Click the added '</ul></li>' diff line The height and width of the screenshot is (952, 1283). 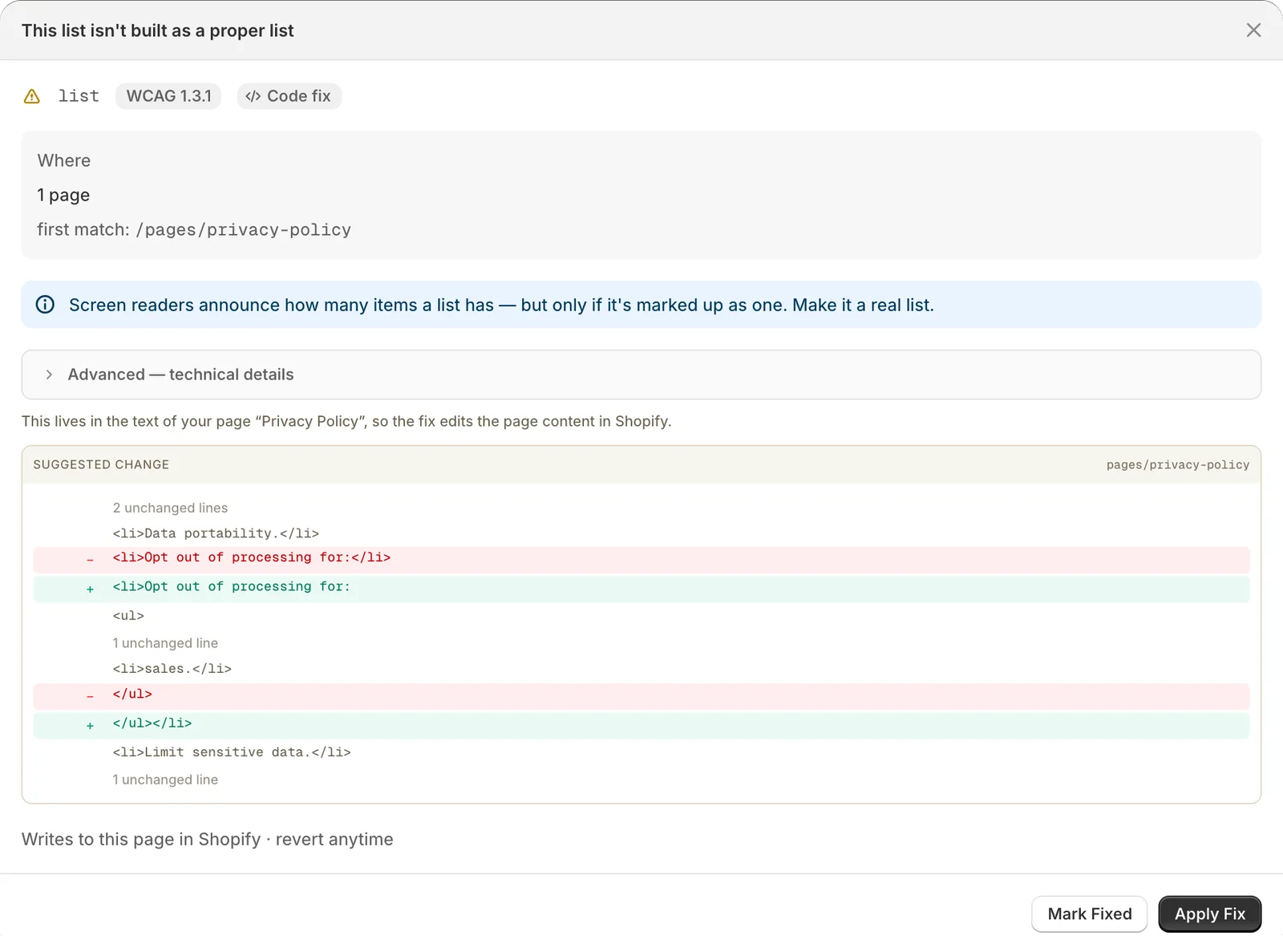[641, 725]
